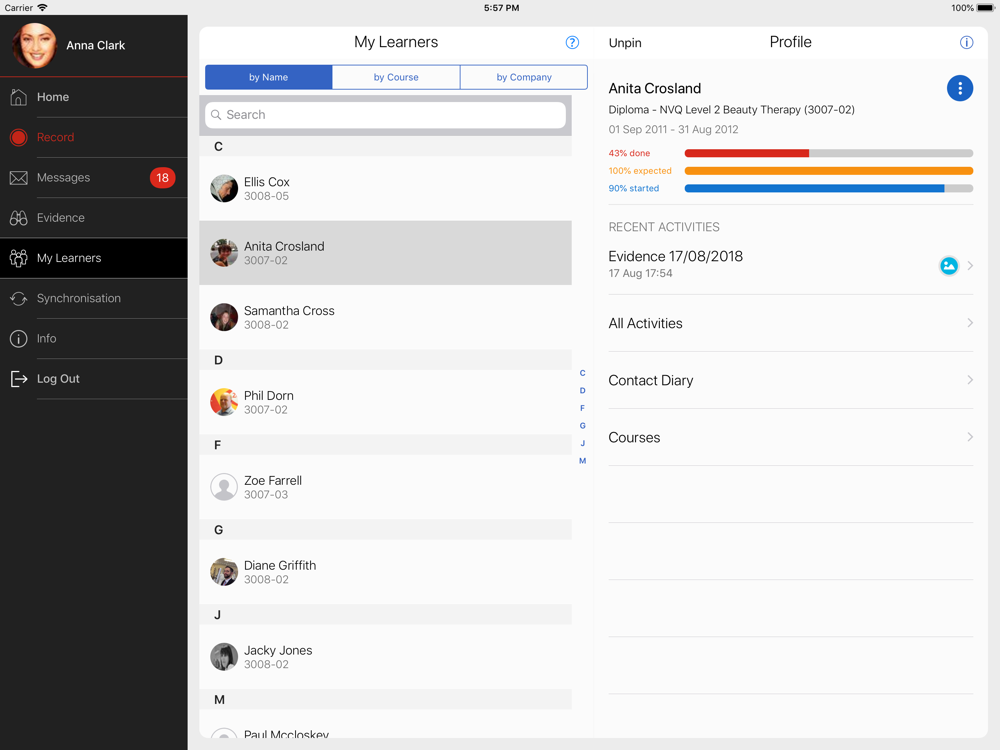Open help question mark in My Learners
1000x750 pixels.
point(572,43)
